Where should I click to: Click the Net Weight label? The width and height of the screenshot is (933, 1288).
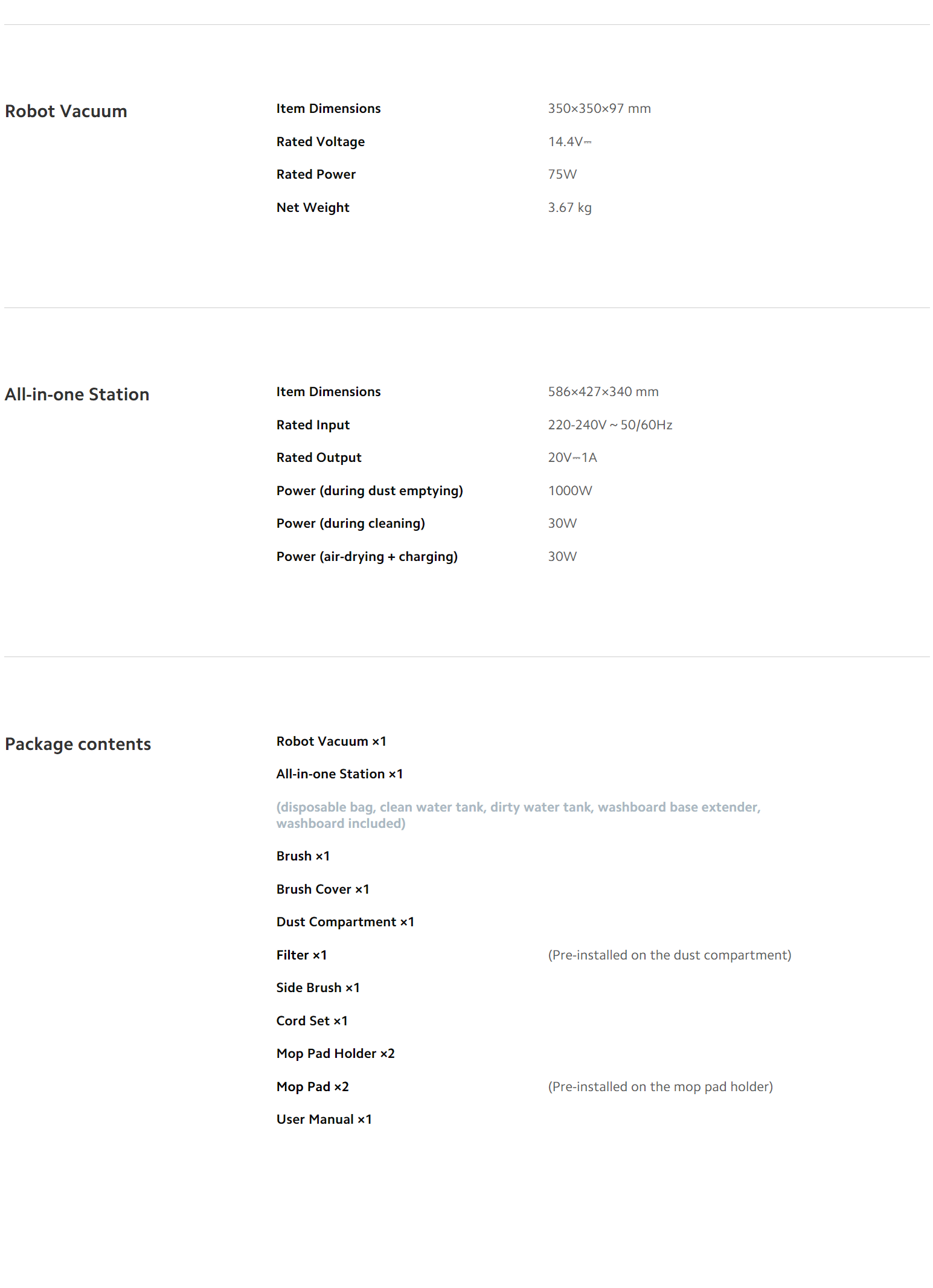click(x=312, y=207)
